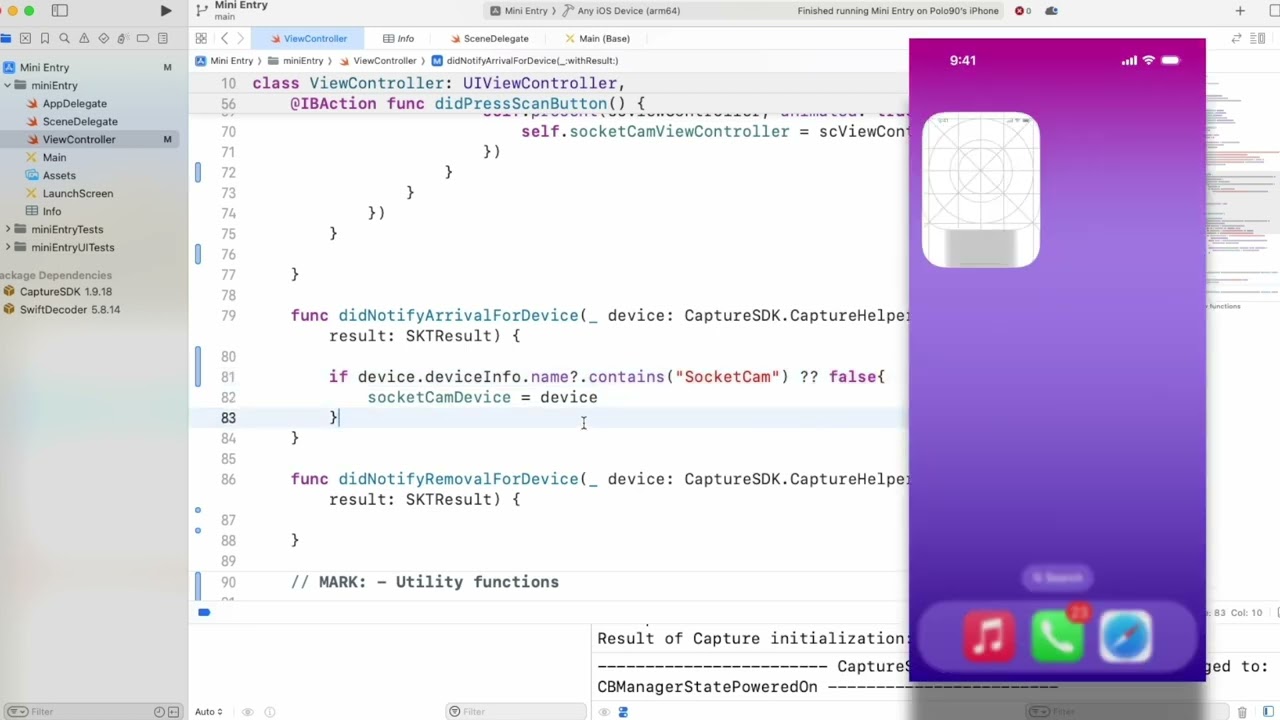Screen dimensions: 1280x720
Task: Open the cloud status icon
Action: tap(1051, 11)
